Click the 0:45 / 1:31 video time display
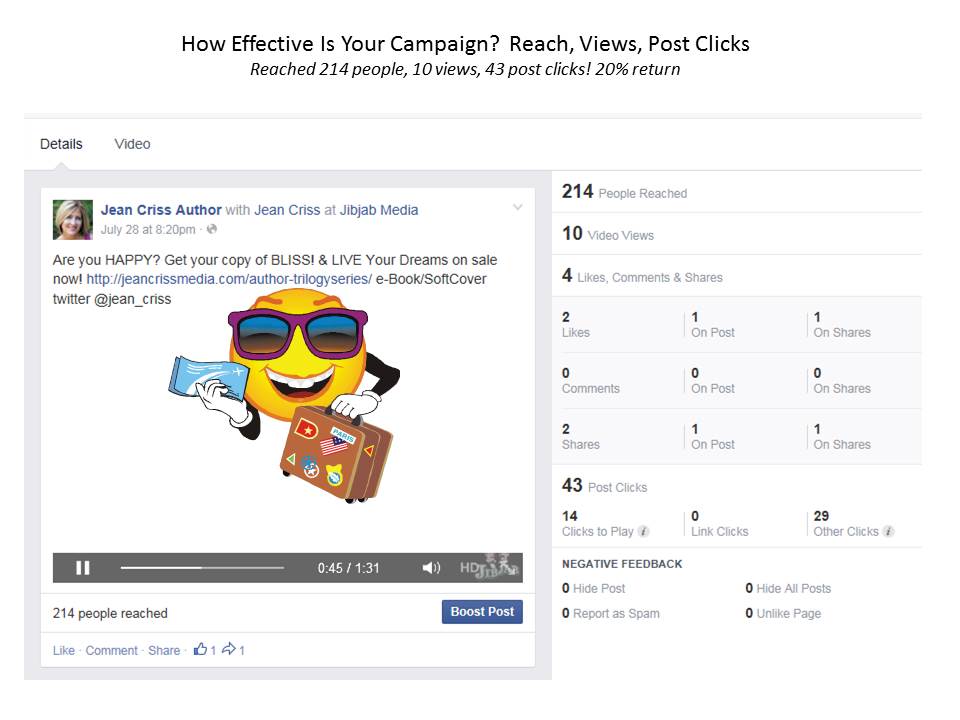The image size is (960, 720). tap(348, 568)
